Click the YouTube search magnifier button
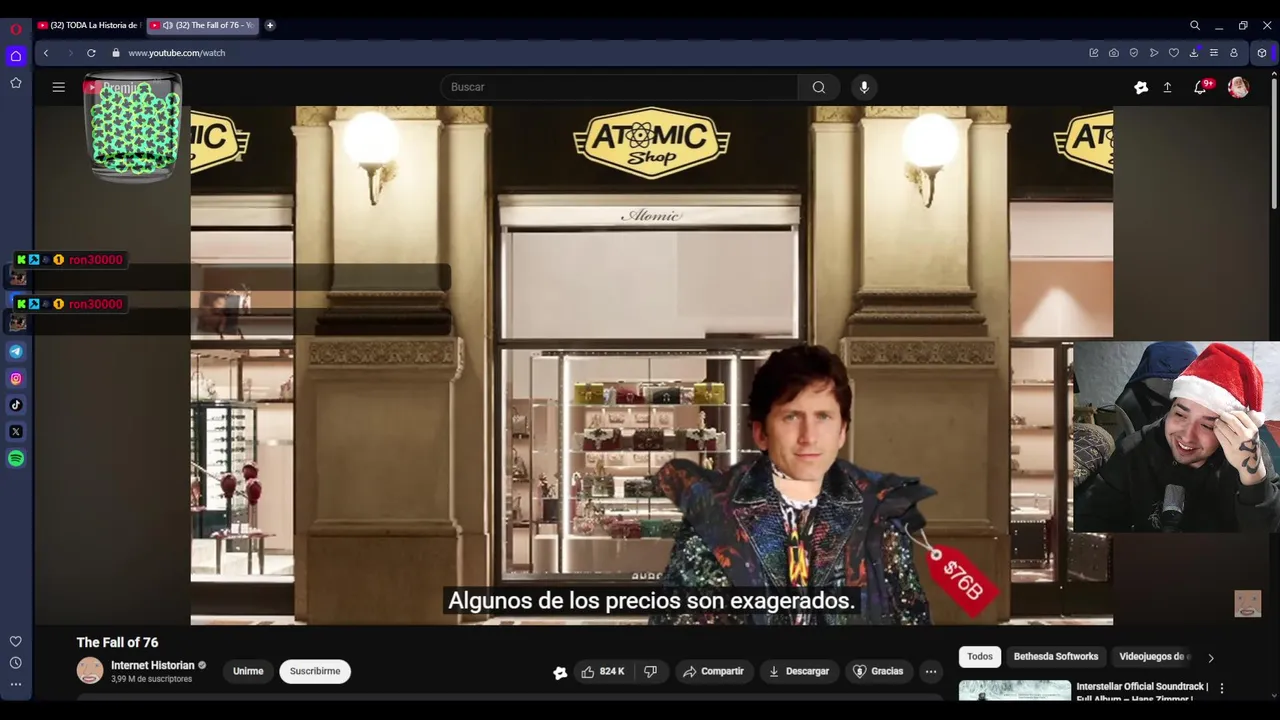Viewport: 1280px width, 720px height. (x=819, y=87)
